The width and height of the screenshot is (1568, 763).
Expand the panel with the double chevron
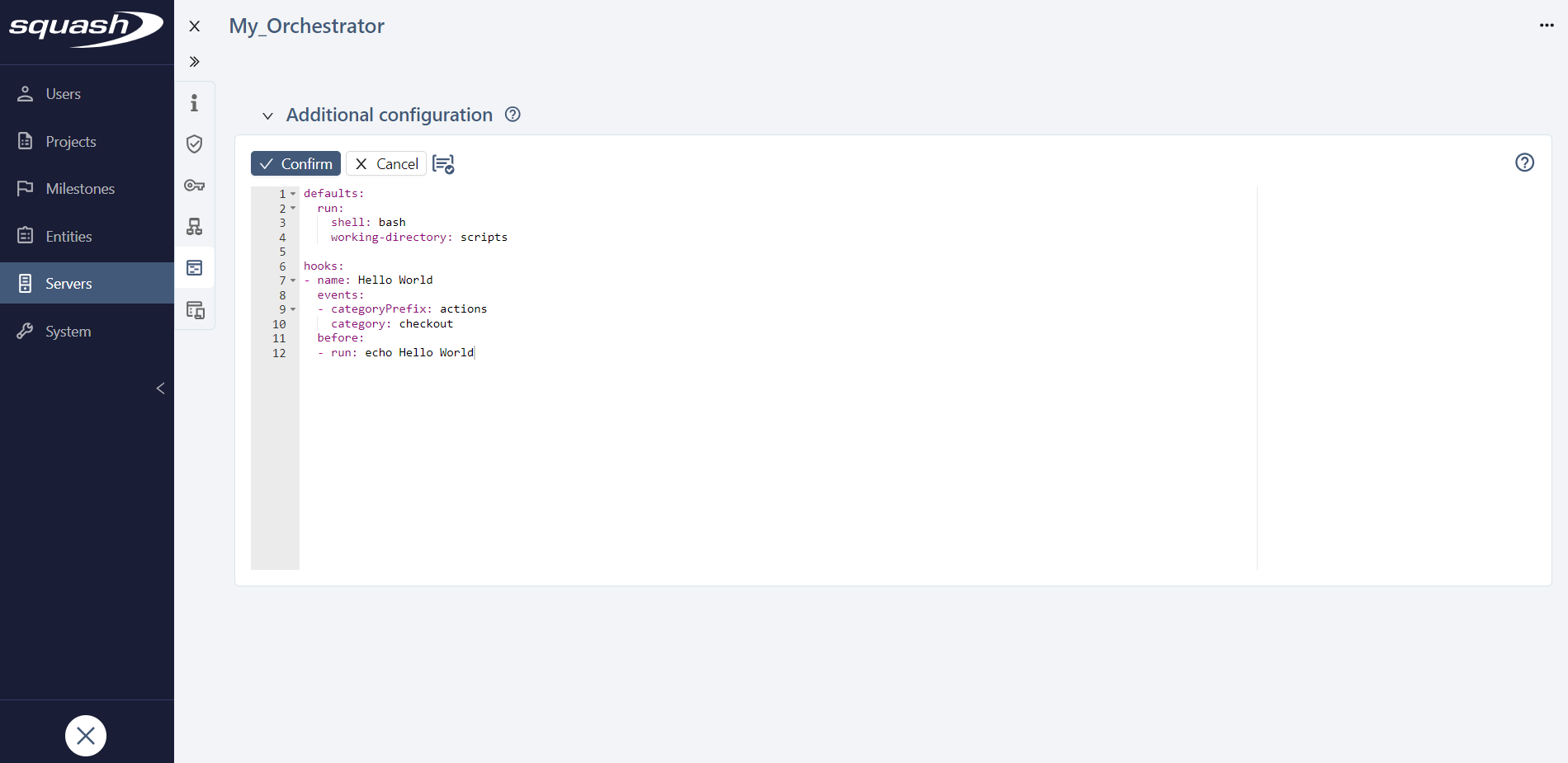(194, 61)
